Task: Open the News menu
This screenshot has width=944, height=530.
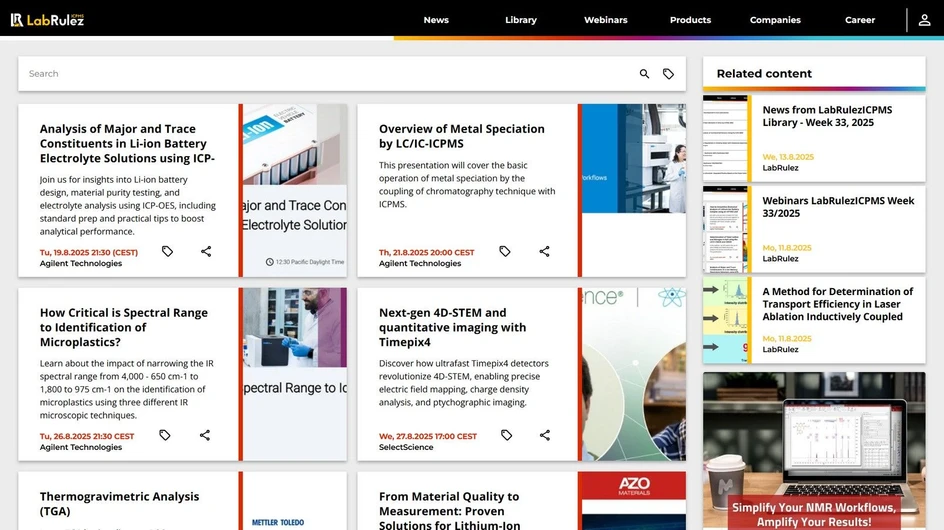Action: point(436,20)
